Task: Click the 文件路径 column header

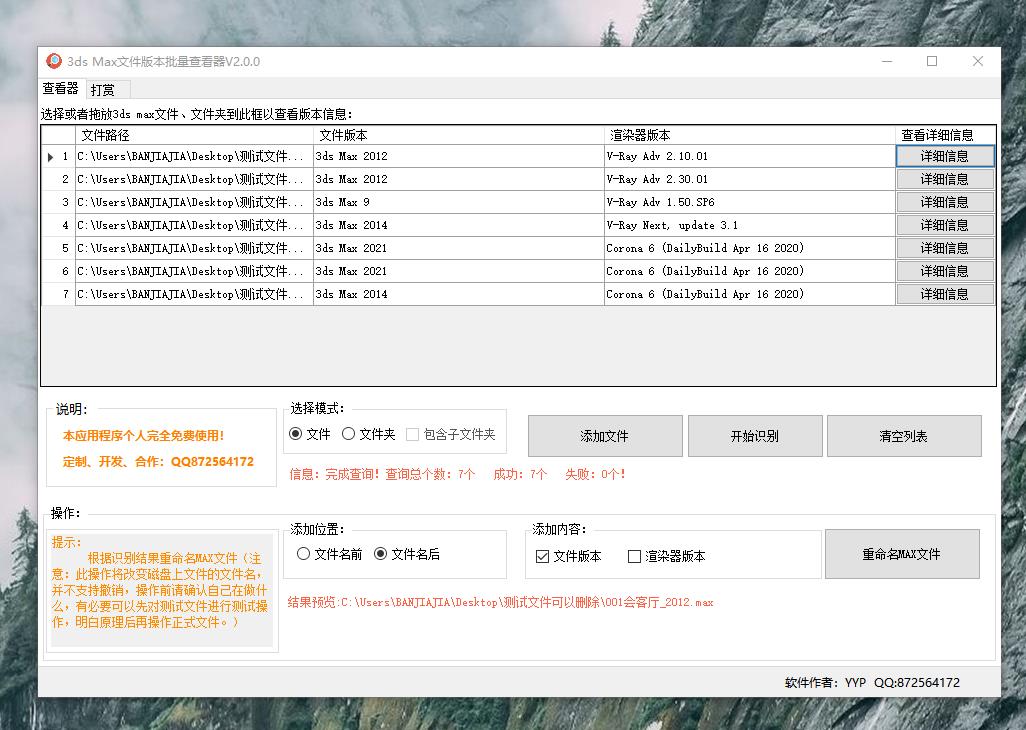Action: pyautogui.click(x=194, y=135)
